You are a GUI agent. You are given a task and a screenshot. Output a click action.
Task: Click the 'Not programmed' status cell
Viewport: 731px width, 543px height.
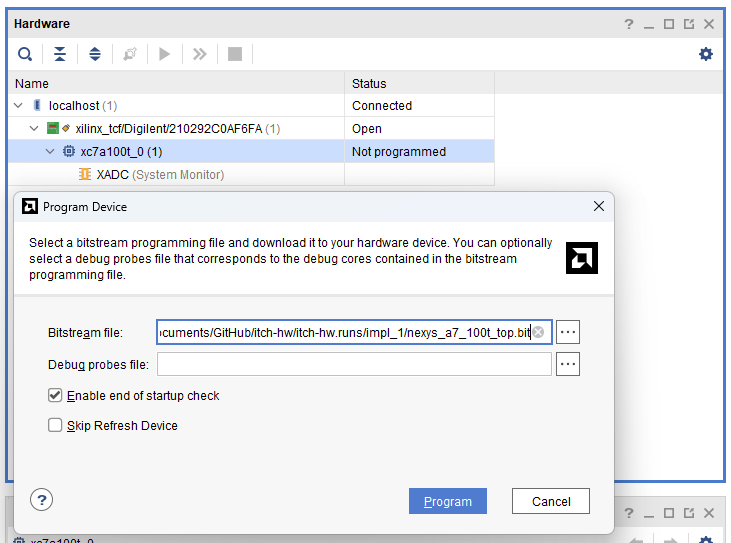click(x=420, y=151)
